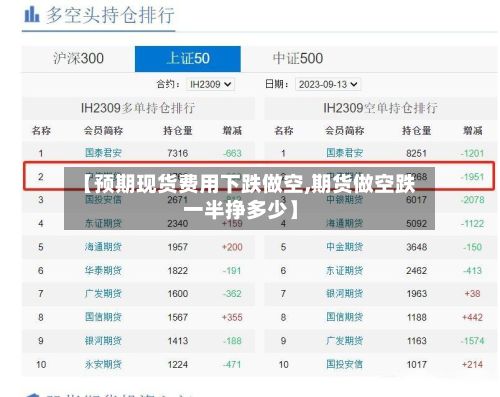This screenshot has width=500, height=397.
Task: Click the 持仓量 value 1600
Action: point(178,294)
